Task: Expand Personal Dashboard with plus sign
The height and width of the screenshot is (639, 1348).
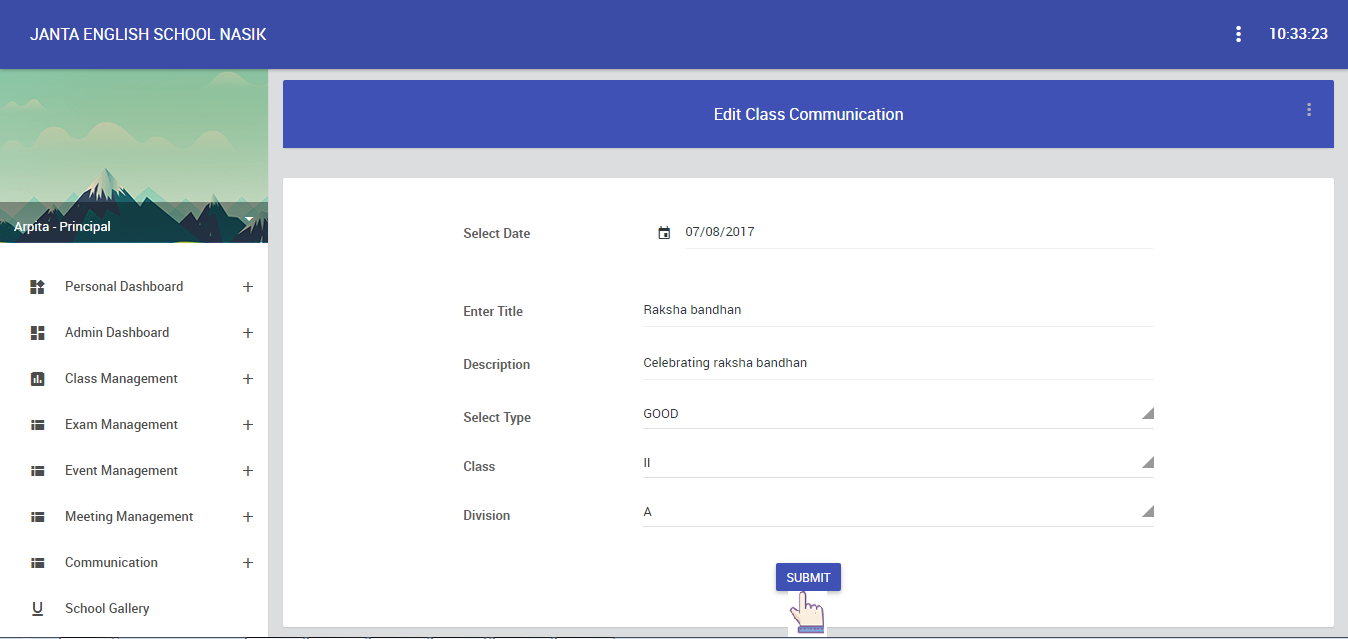Action: coord(248,287)
